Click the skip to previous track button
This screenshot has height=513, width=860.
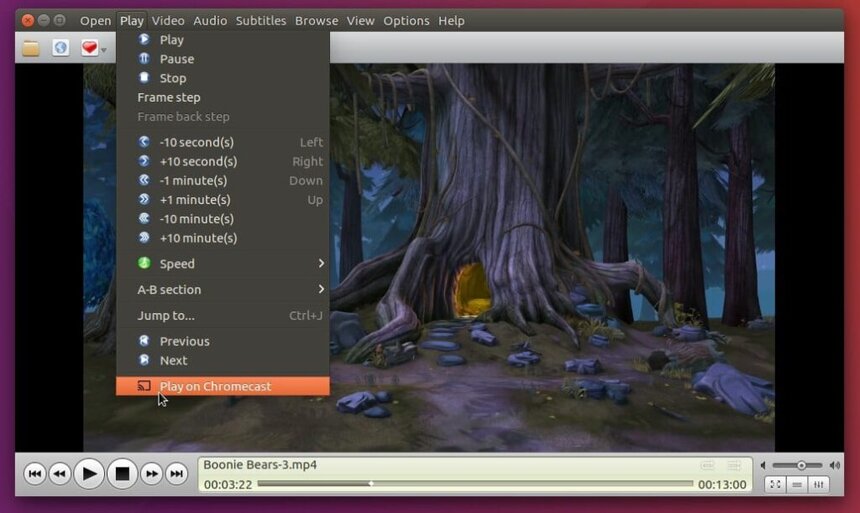(x=35, y=473)
